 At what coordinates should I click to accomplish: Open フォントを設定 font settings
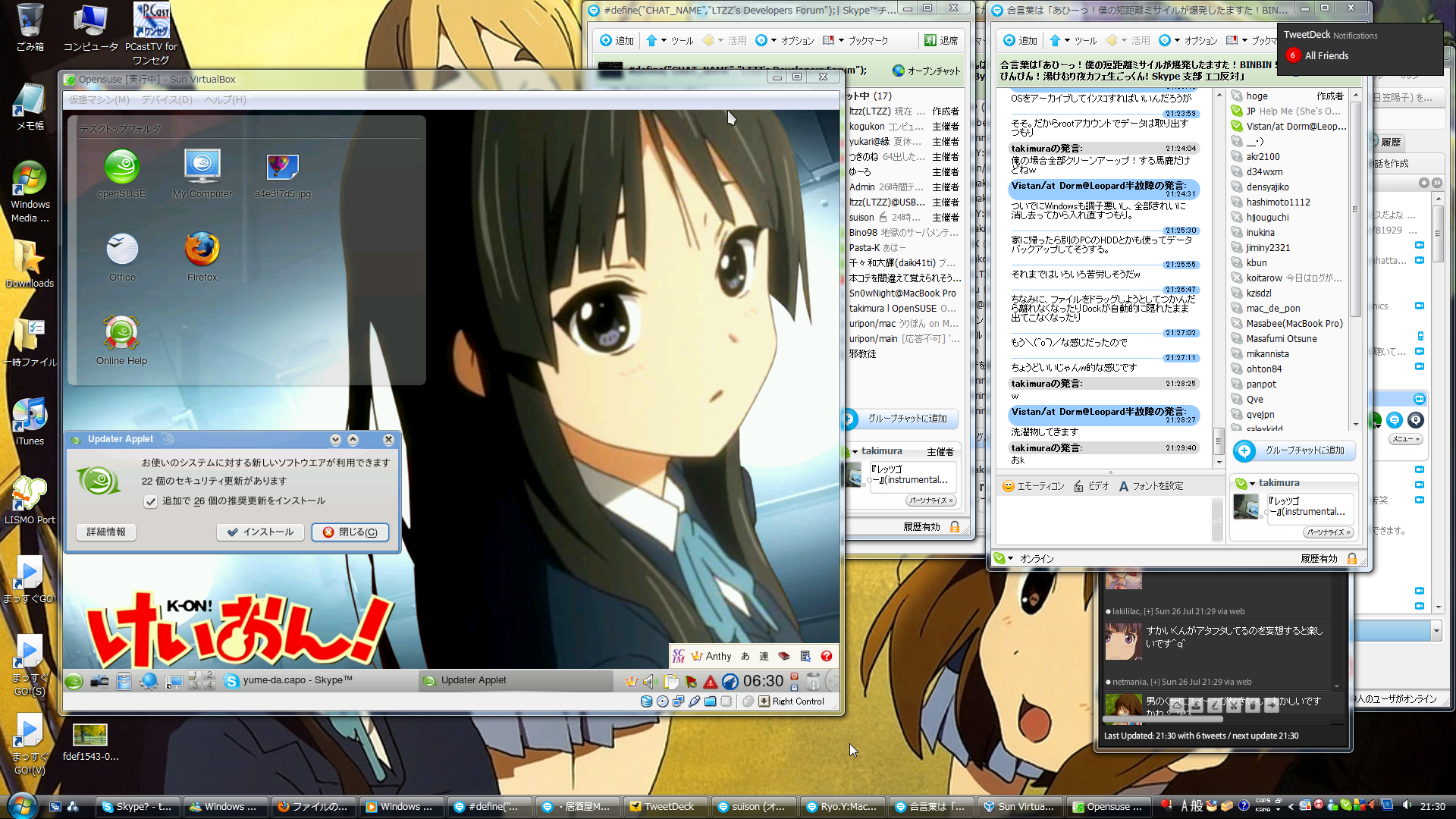[1150, 486]
